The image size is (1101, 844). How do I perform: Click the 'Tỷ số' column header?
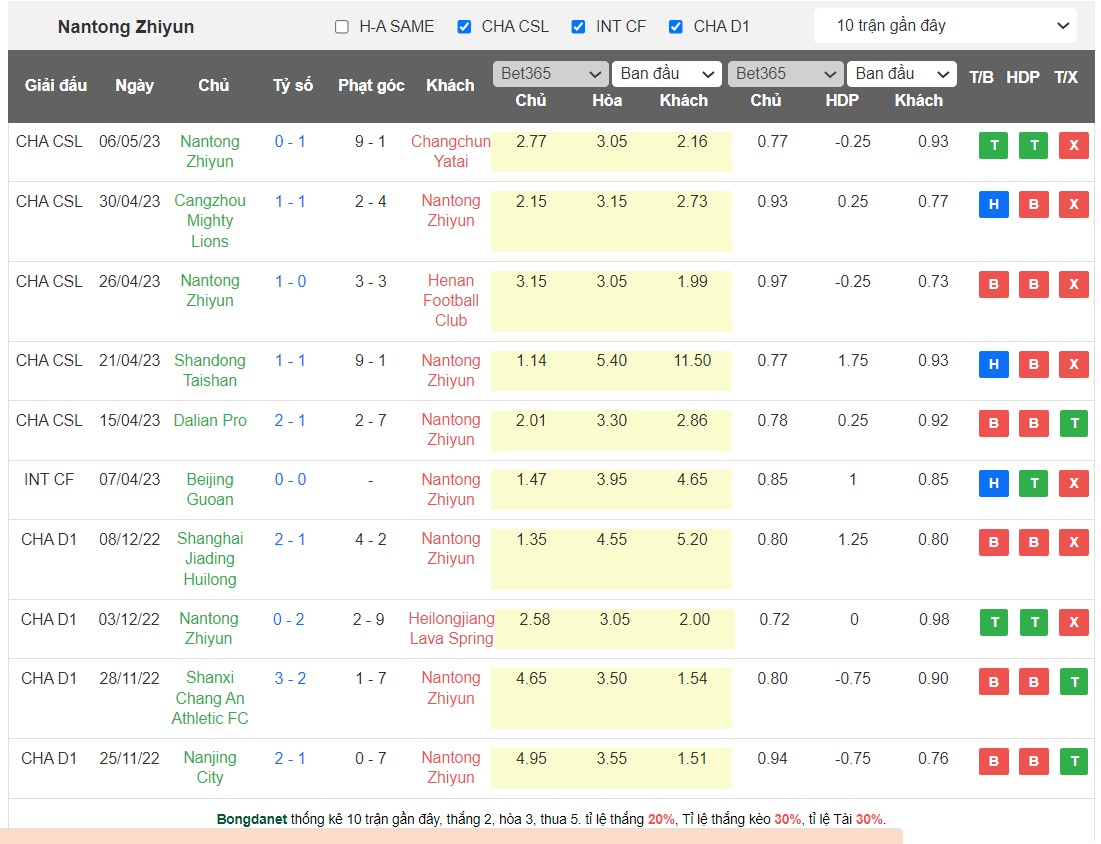click(293, 86)
